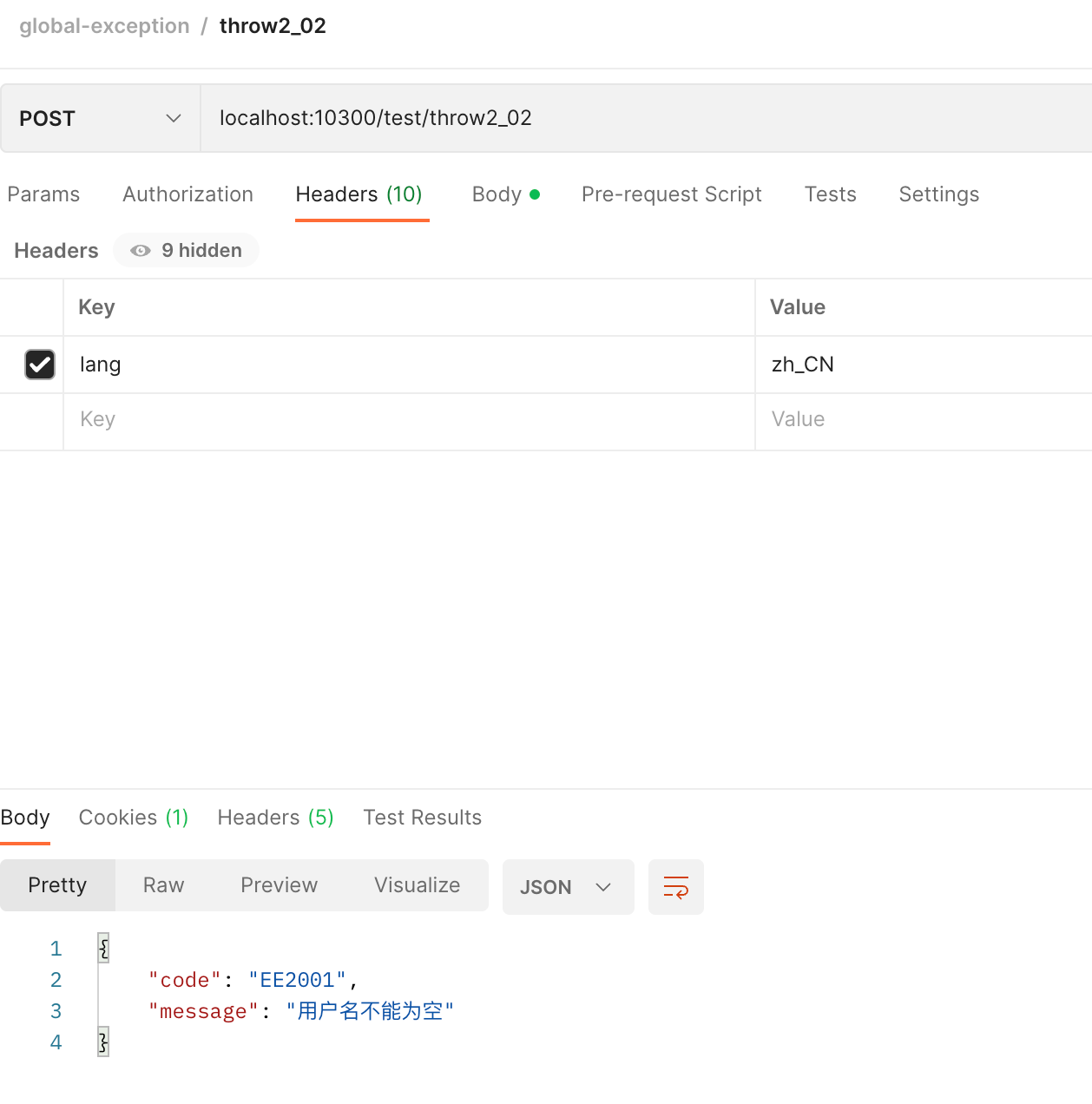Image resolution: width=1092 pixels, height=1104 pixels.
Task: Select the Raw response view
Action: pyautogui.click(x=163, y=885)
